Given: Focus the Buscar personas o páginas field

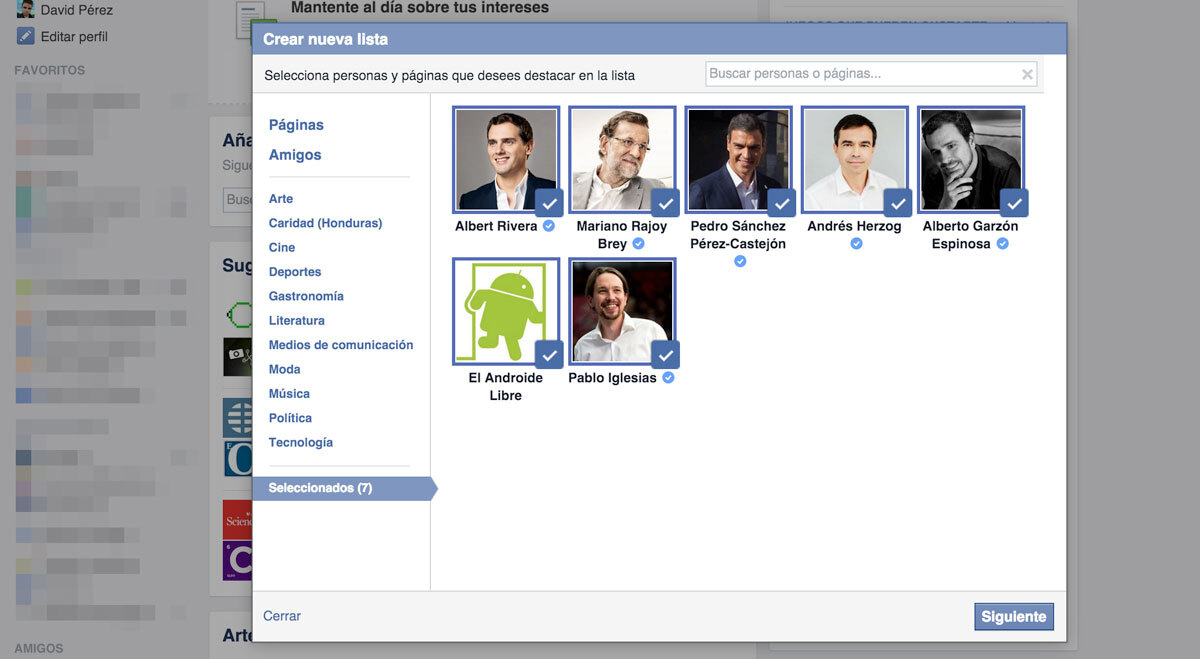Looking at the screenshot, I should pos(860,74).
